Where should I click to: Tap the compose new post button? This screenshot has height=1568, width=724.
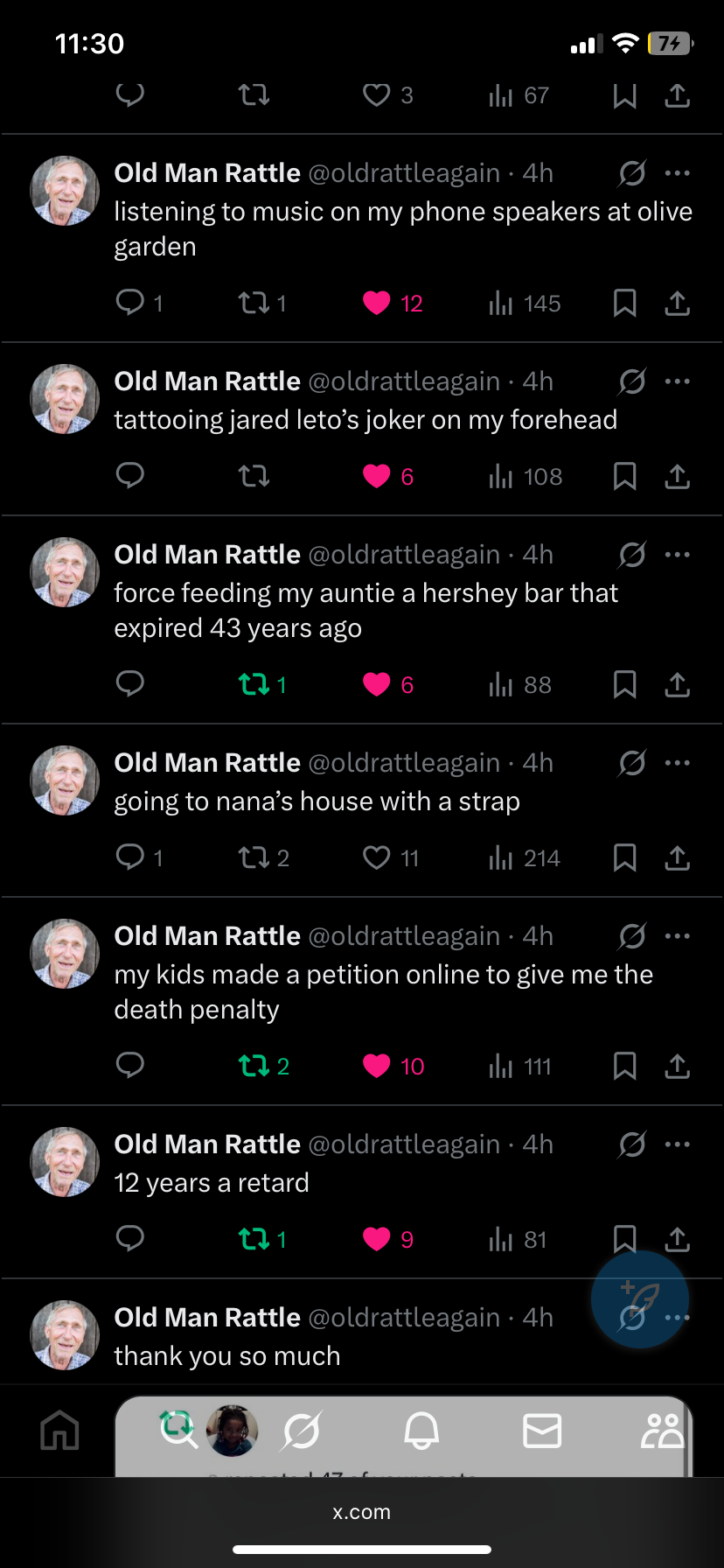(640, 1299)
